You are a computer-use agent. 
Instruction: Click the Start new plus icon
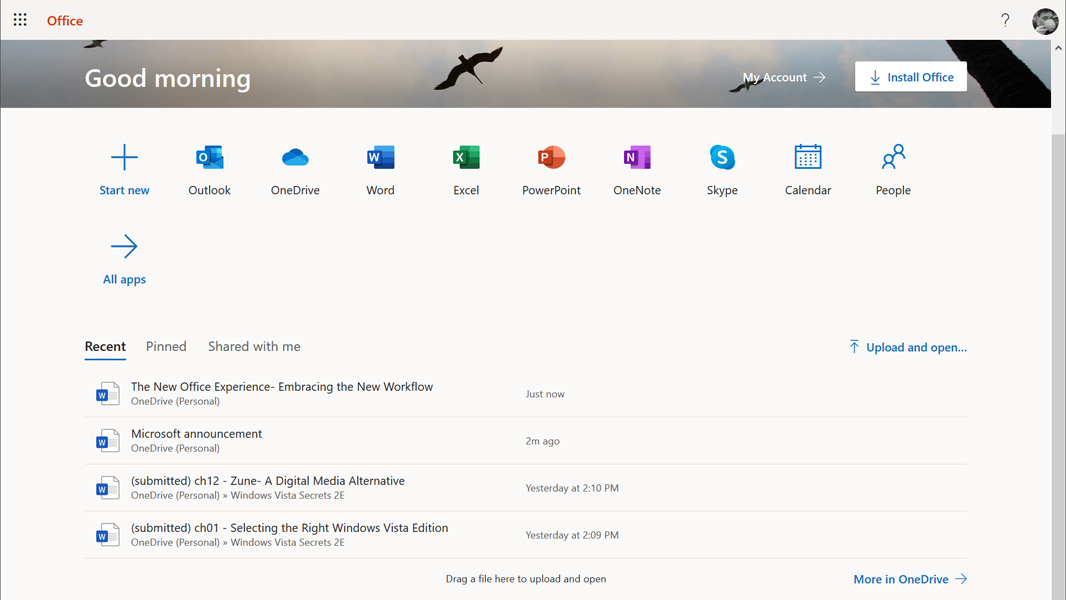(124, 158)
